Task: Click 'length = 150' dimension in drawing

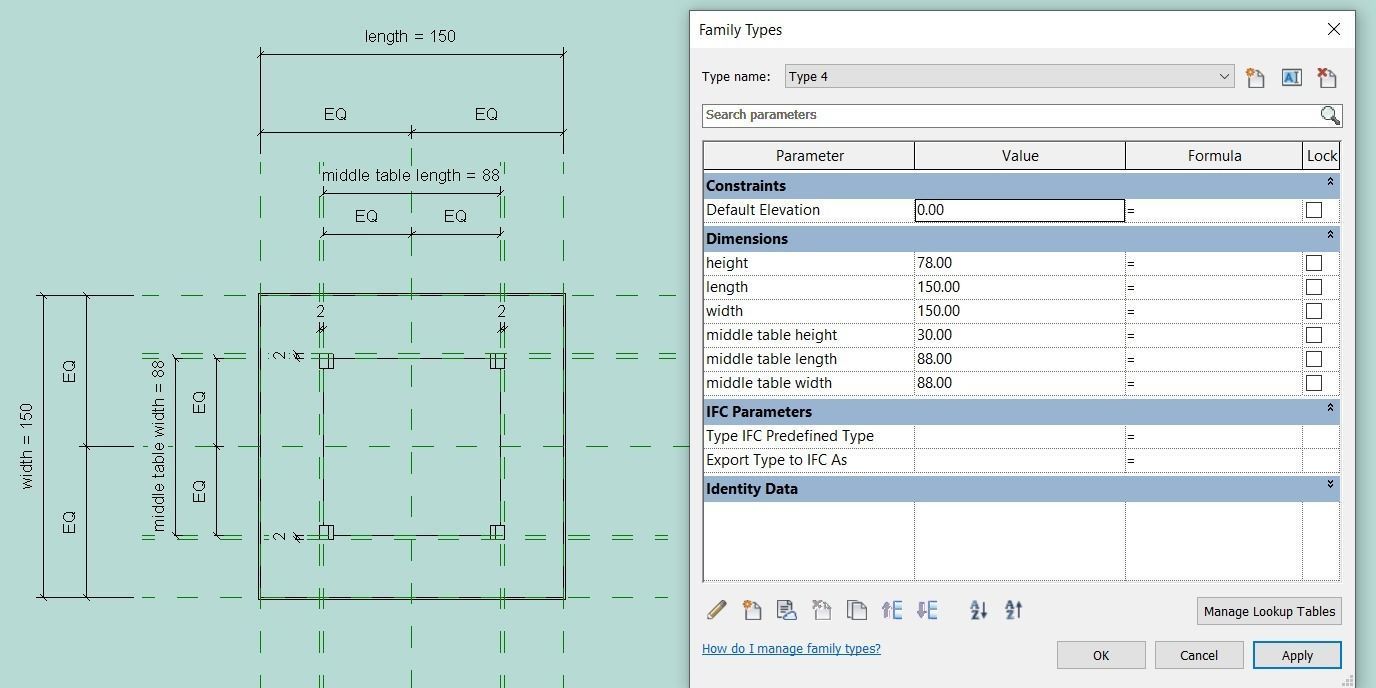Action: pos(410,36)
